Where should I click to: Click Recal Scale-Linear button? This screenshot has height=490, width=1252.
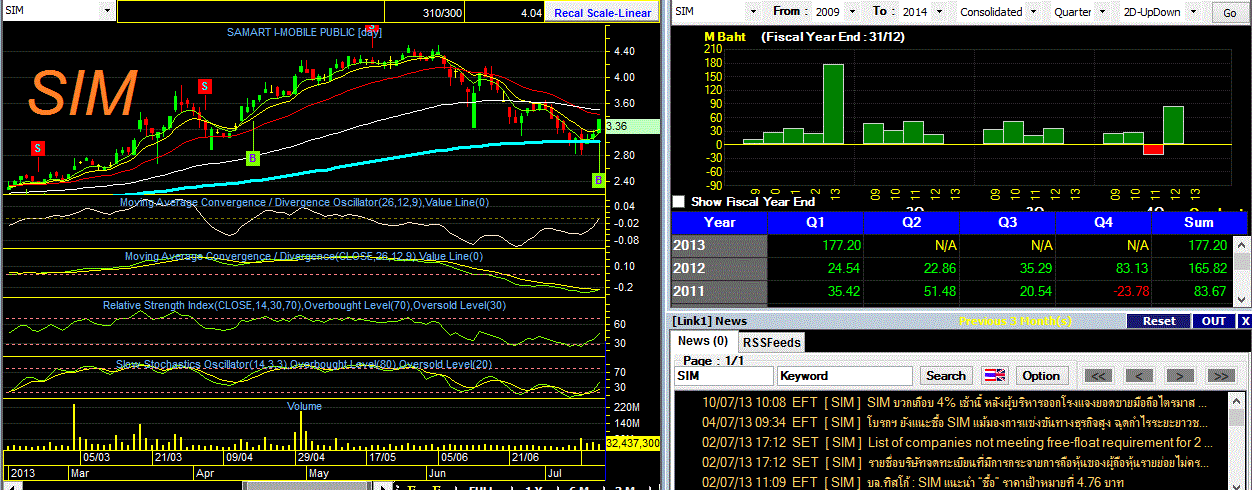602,13
